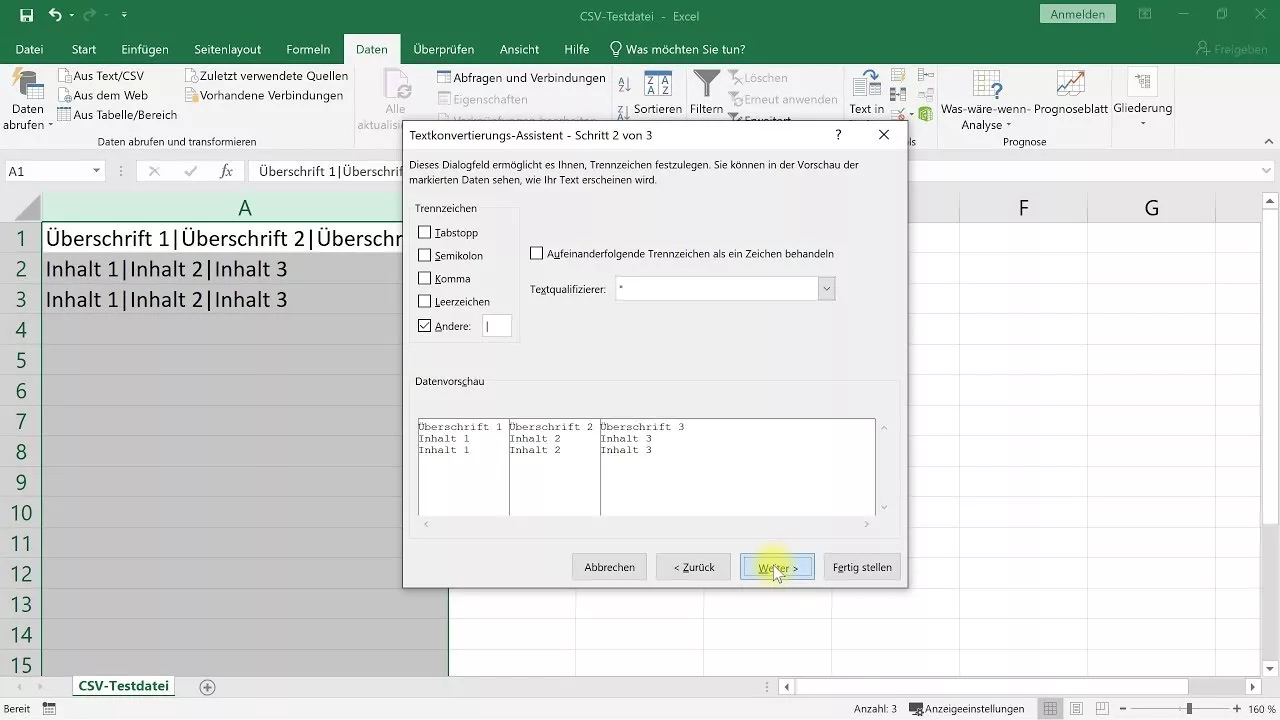The height and width of the screenshot is (720, 1280).
Task: Expand the cell Name Box dropdown
Action: point(95,170)
